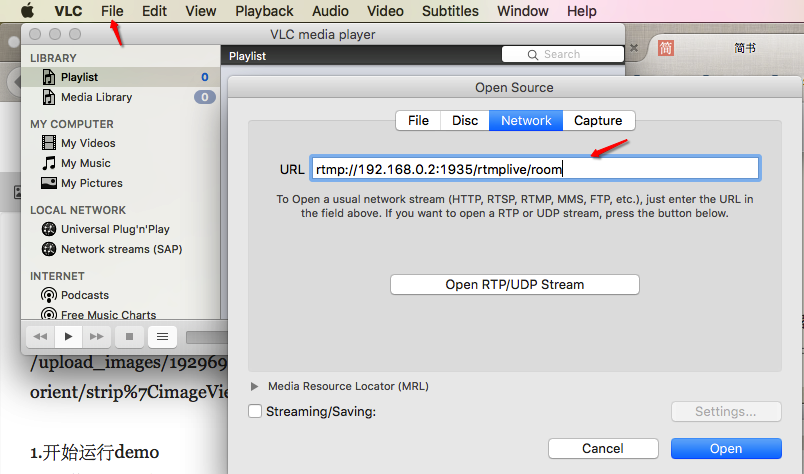Click the red 简 icon in browser tab
The image size is (804, 474).
click(666, 48)
